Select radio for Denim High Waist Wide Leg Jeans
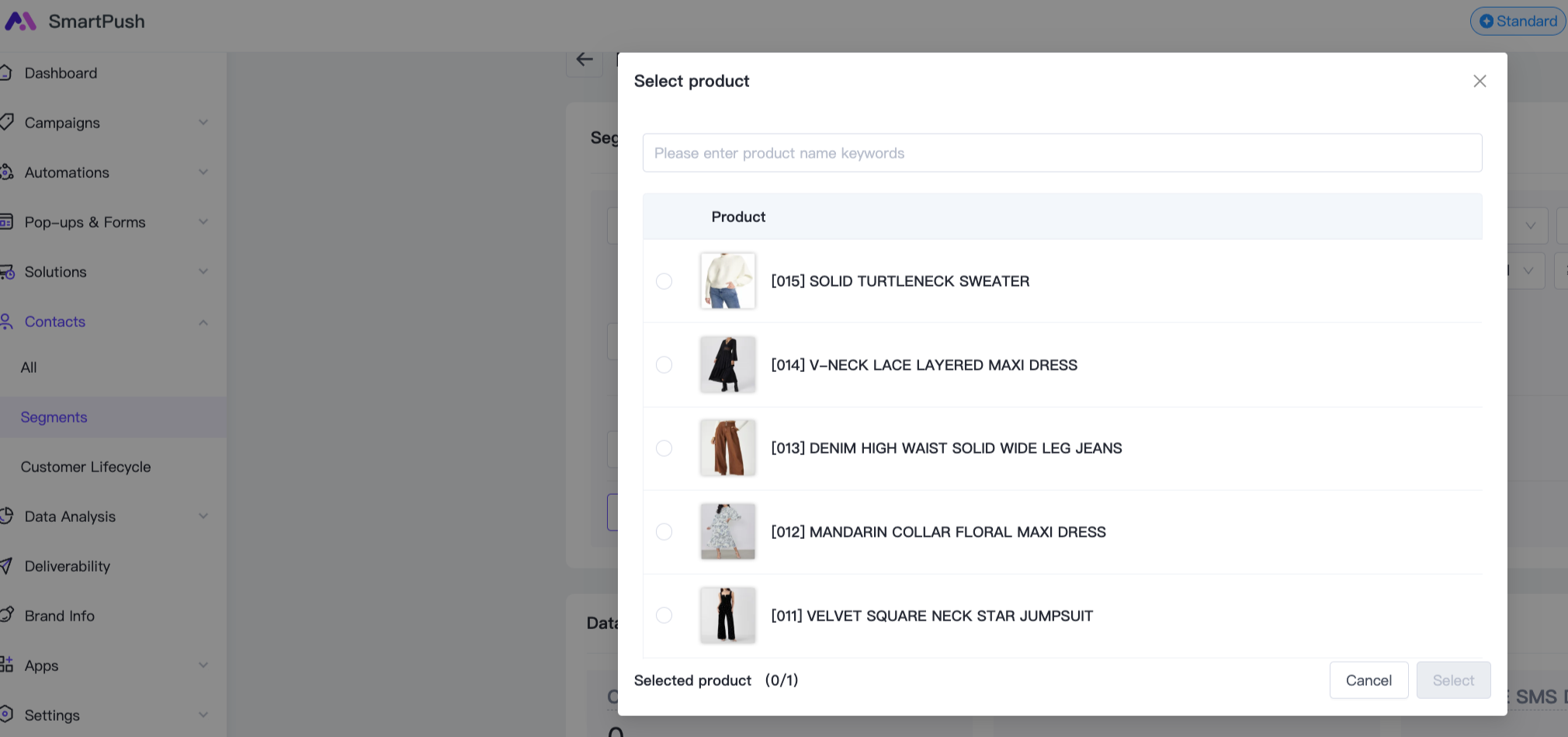The image size is (1568, 737). [664, 448]
